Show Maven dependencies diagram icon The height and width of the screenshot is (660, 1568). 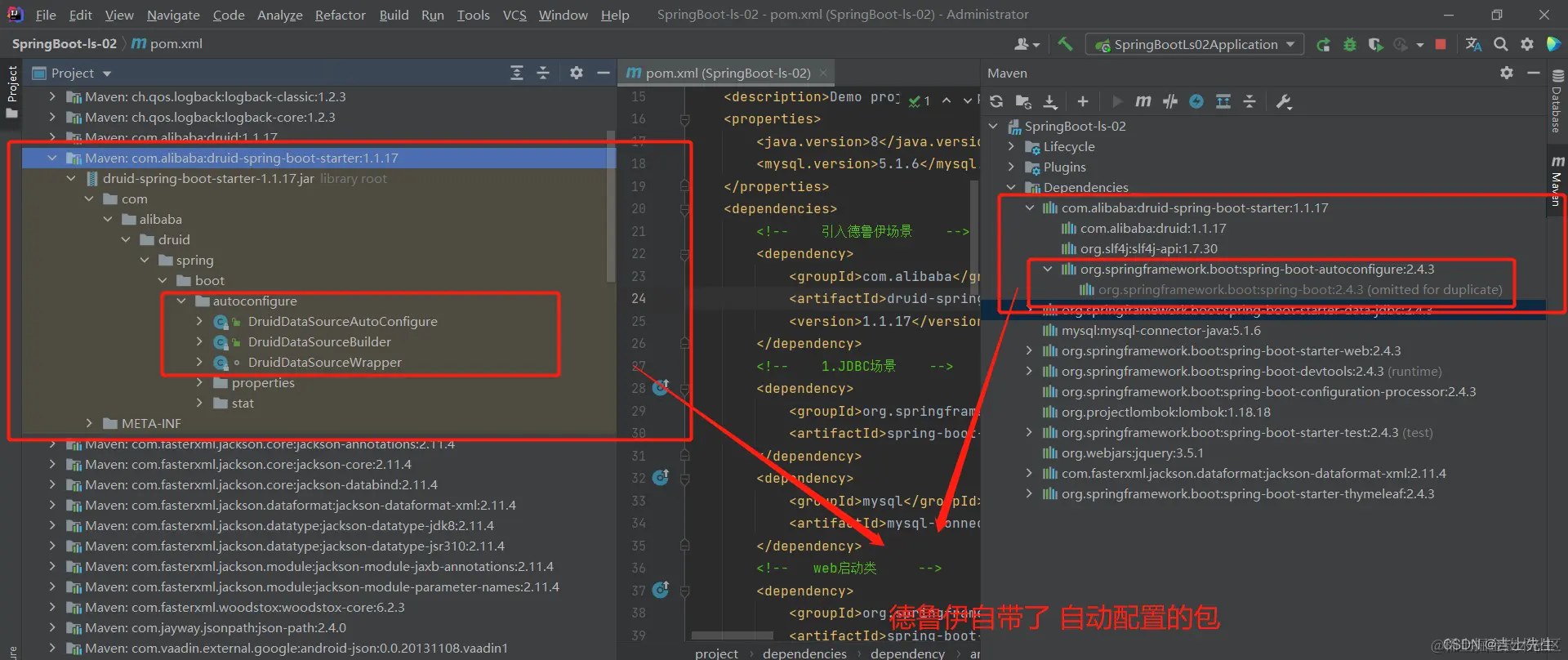point(1223,101)
